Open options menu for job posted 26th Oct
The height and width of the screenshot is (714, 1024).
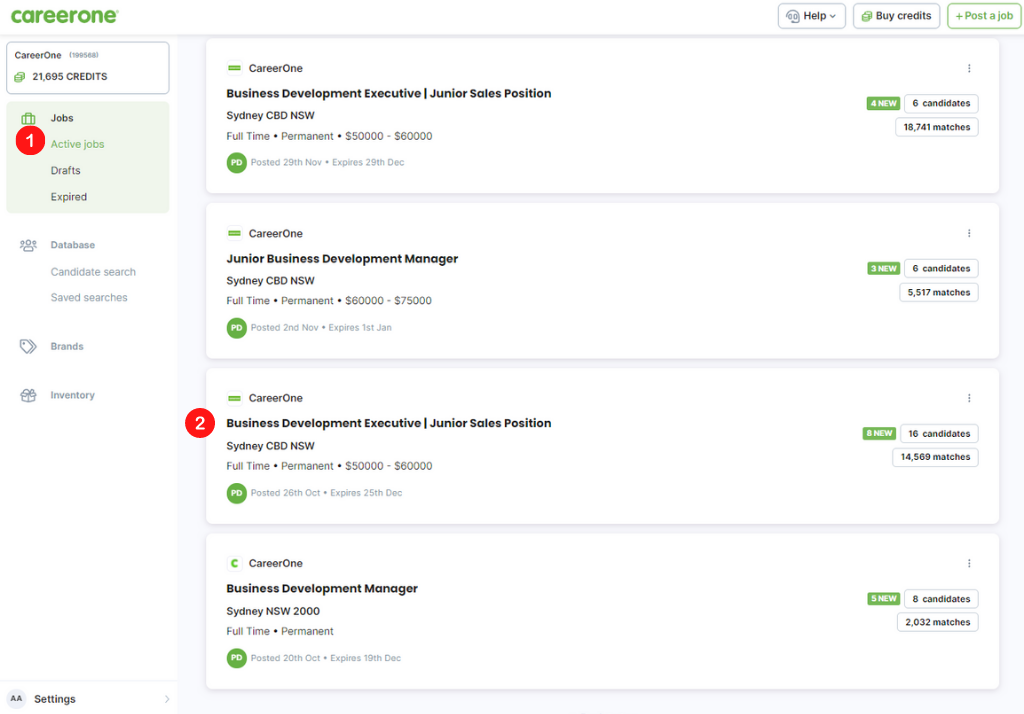(969, 398)
